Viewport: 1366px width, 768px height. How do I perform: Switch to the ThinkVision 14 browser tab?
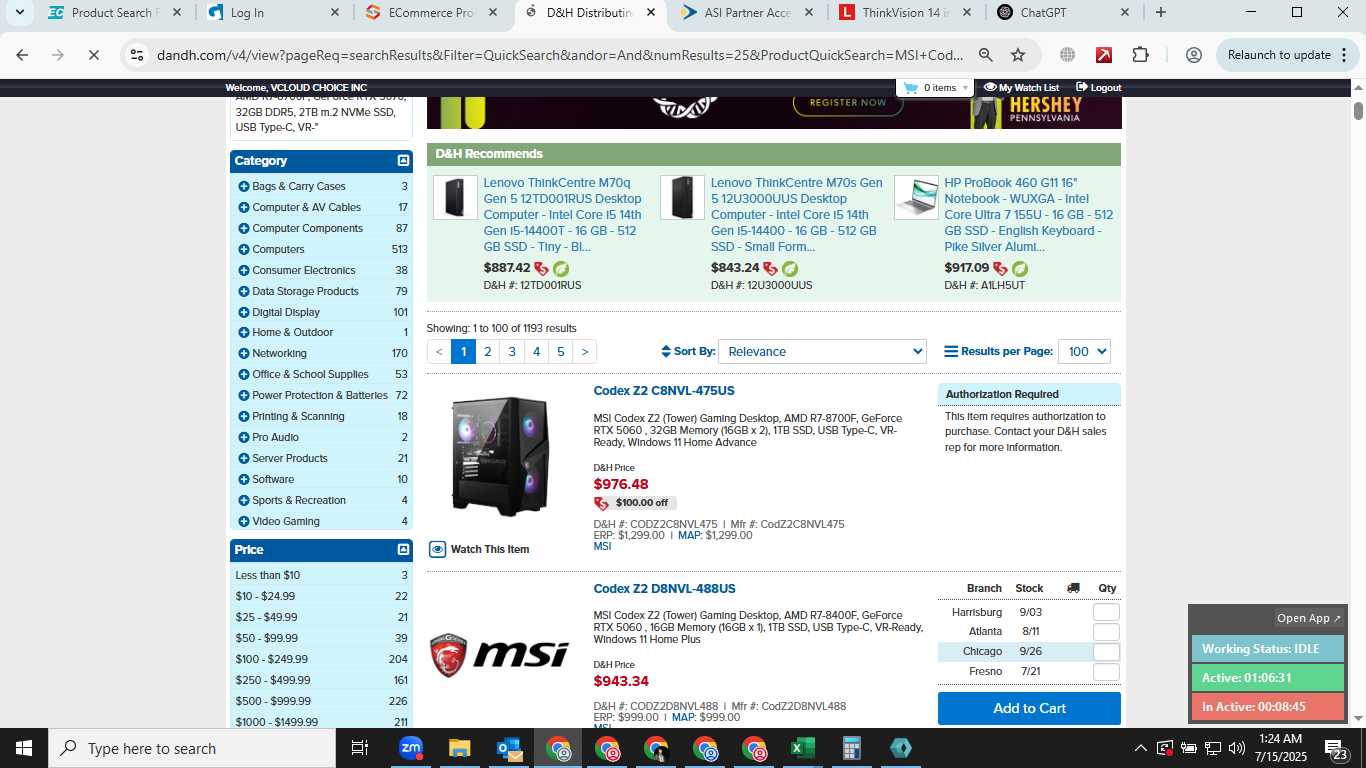coord(906,13)
